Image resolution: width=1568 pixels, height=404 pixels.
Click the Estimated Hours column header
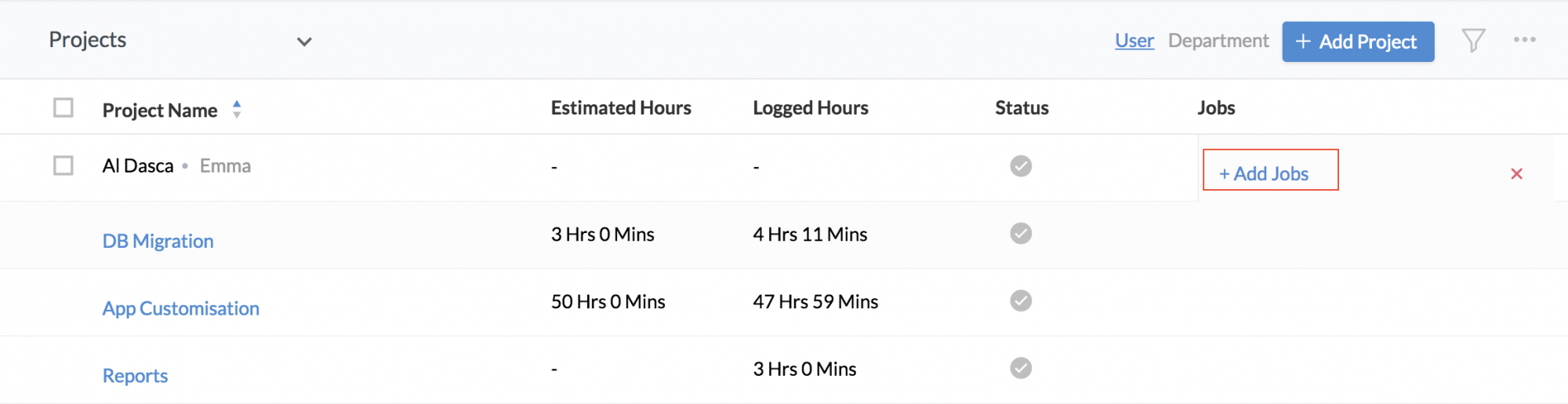point(621,107)
